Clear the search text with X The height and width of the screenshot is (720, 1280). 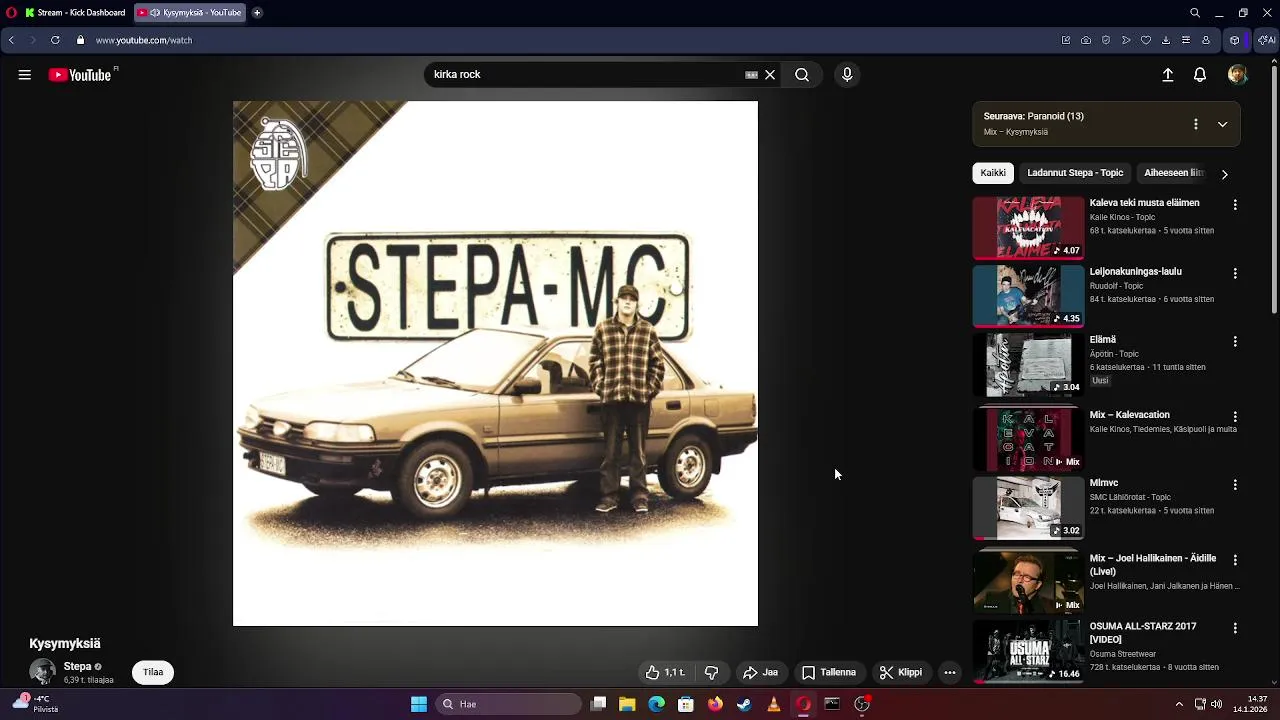[770, 75]
